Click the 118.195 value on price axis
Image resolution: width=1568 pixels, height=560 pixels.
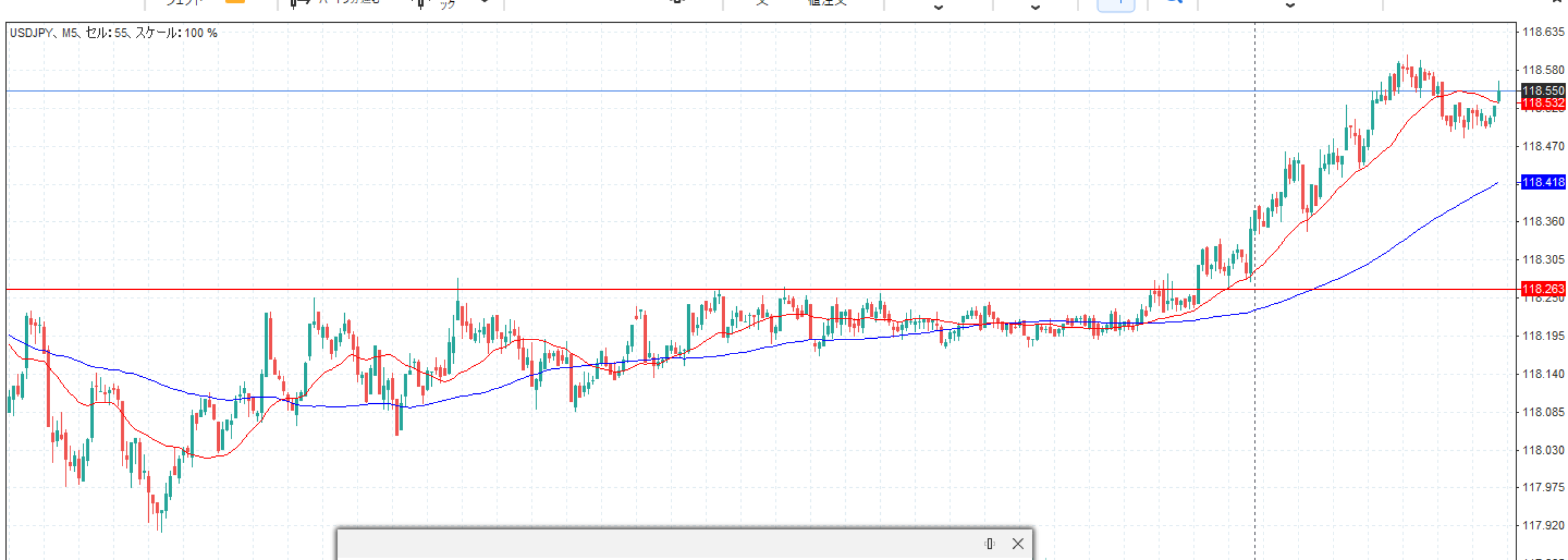(x=1542, y=336)
